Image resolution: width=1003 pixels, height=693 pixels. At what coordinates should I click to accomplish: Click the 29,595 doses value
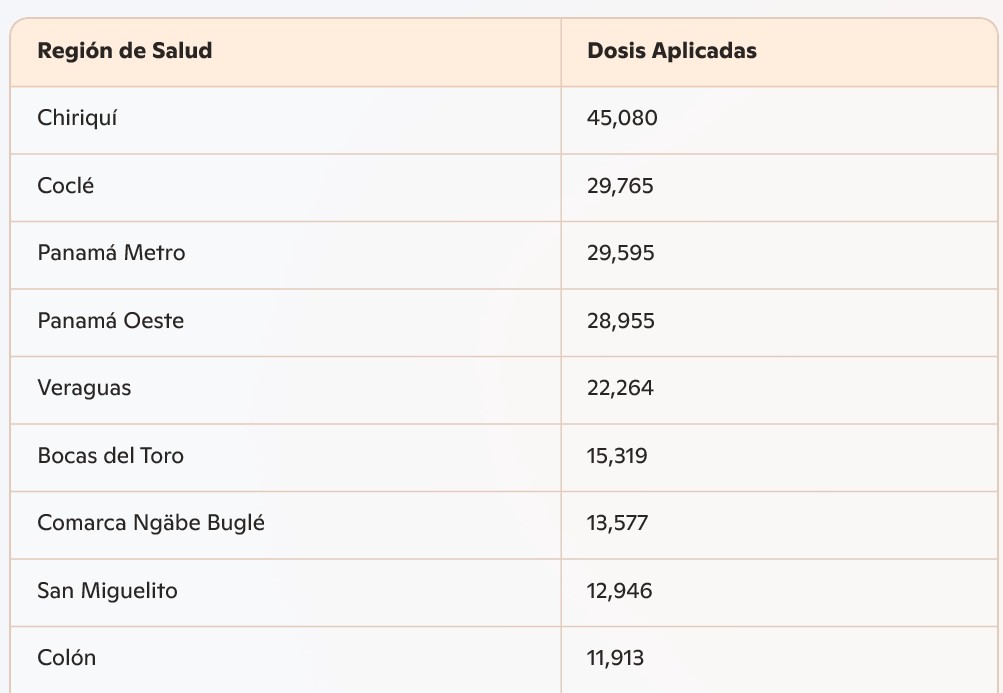point(620,254)
